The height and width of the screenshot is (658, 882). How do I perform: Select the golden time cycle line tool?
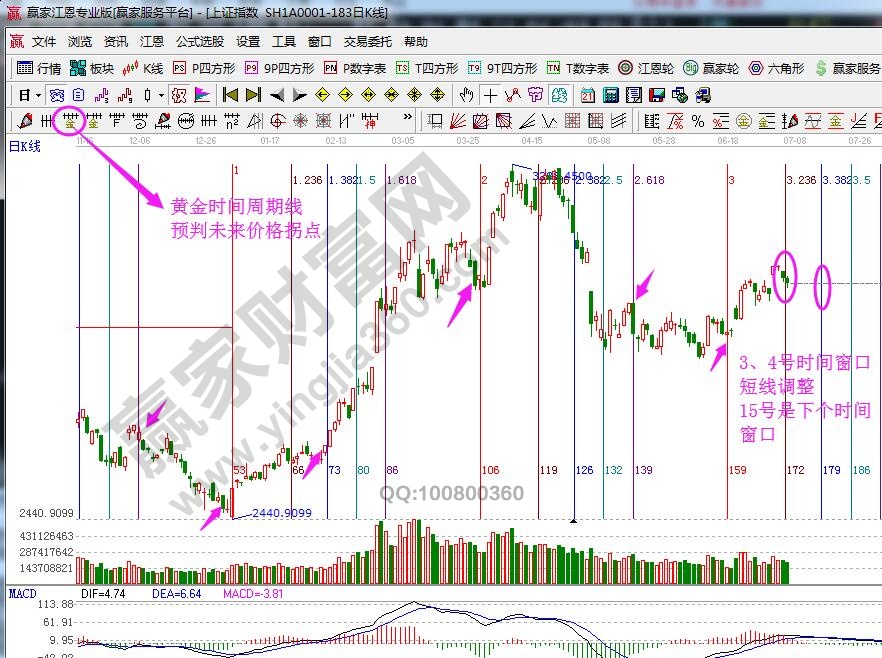(71, 121)
